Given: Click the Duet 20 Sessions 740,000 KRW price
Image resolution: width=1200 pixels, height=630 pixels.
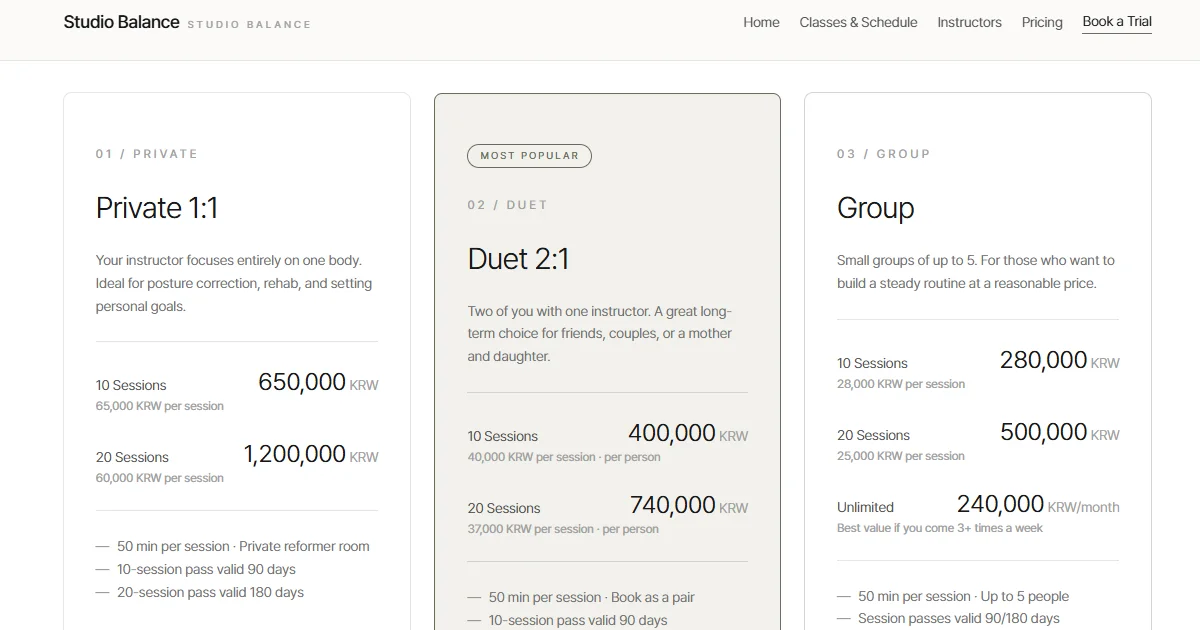Looking at the screenshot, I should click(x=689, y=506).
